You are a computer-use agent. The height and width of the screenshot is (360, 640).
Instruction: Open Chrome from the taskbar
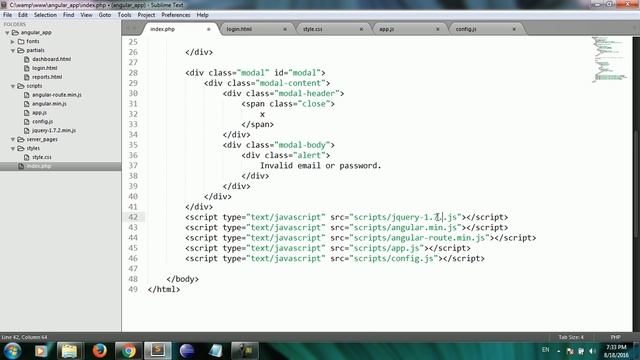click(129, 351)
